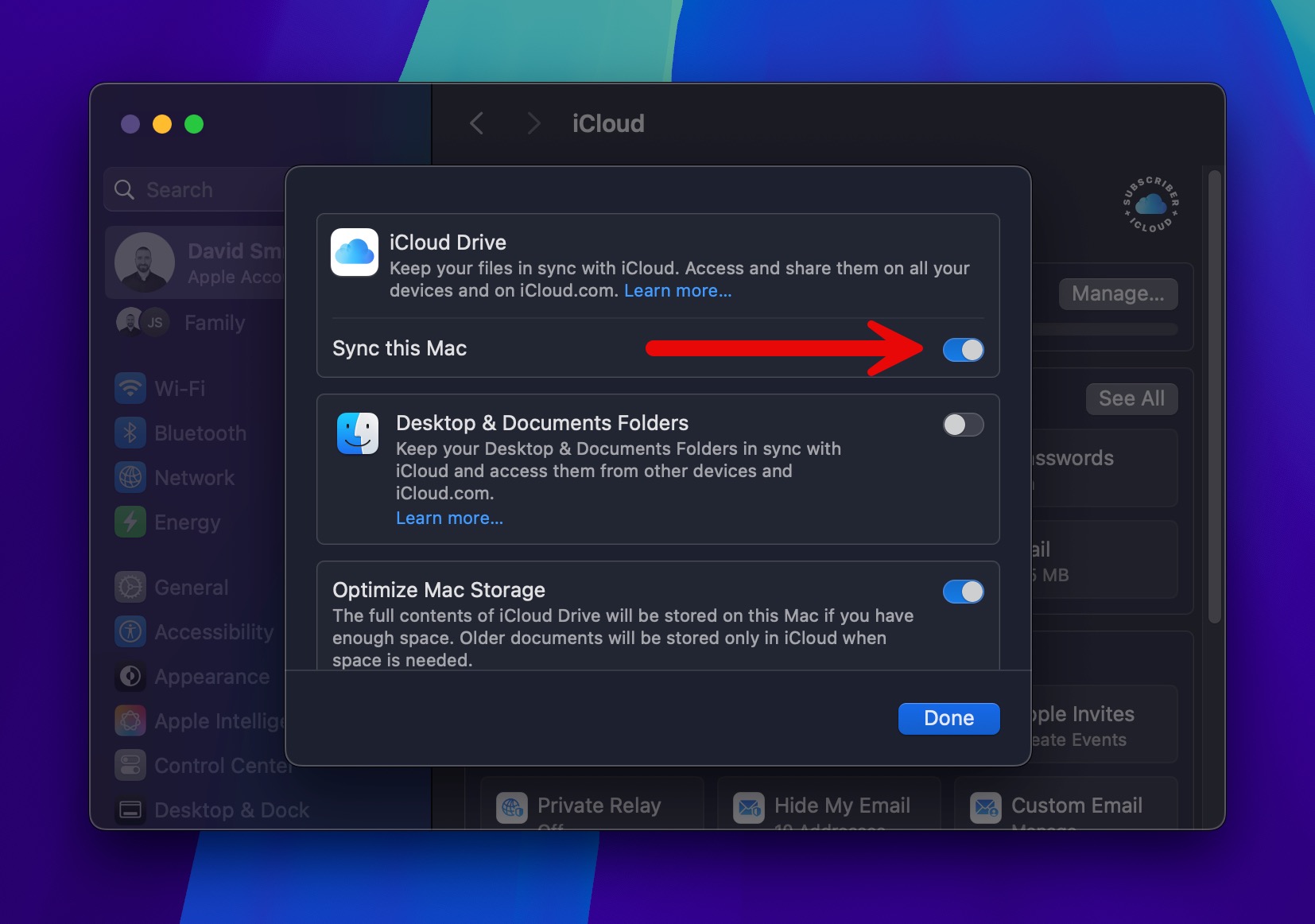The image size is (1315, 924).
Task: Click the iCloud Drive cloud icon
Action: pyautogui.click(x=355, y=252)
